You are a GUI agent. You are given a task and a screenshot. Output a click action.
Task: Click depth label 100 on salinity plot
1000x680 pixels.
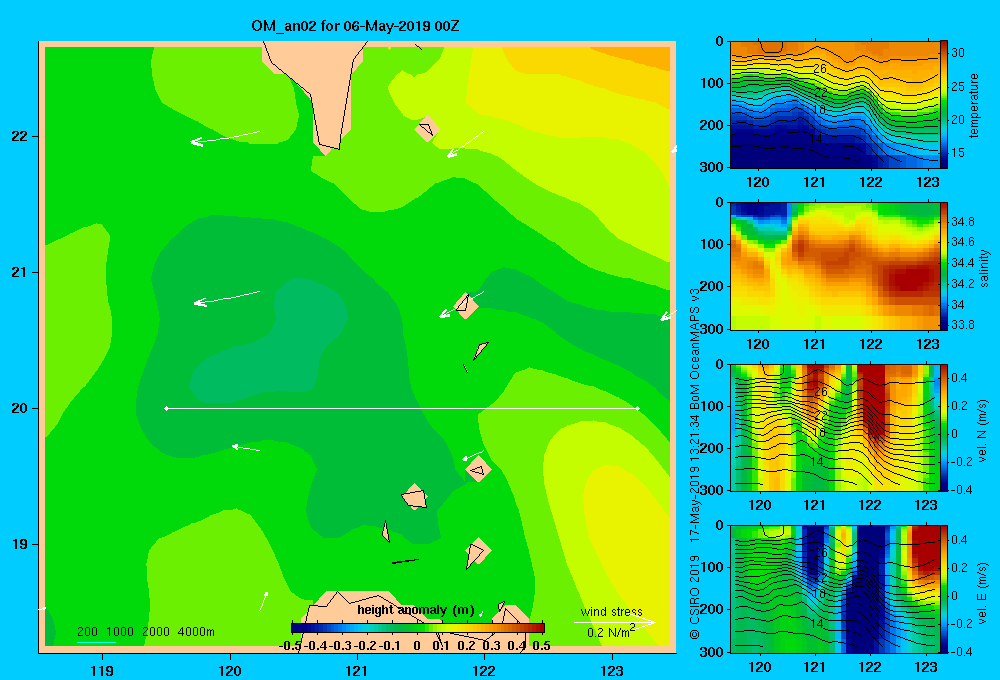coord(712,244)
